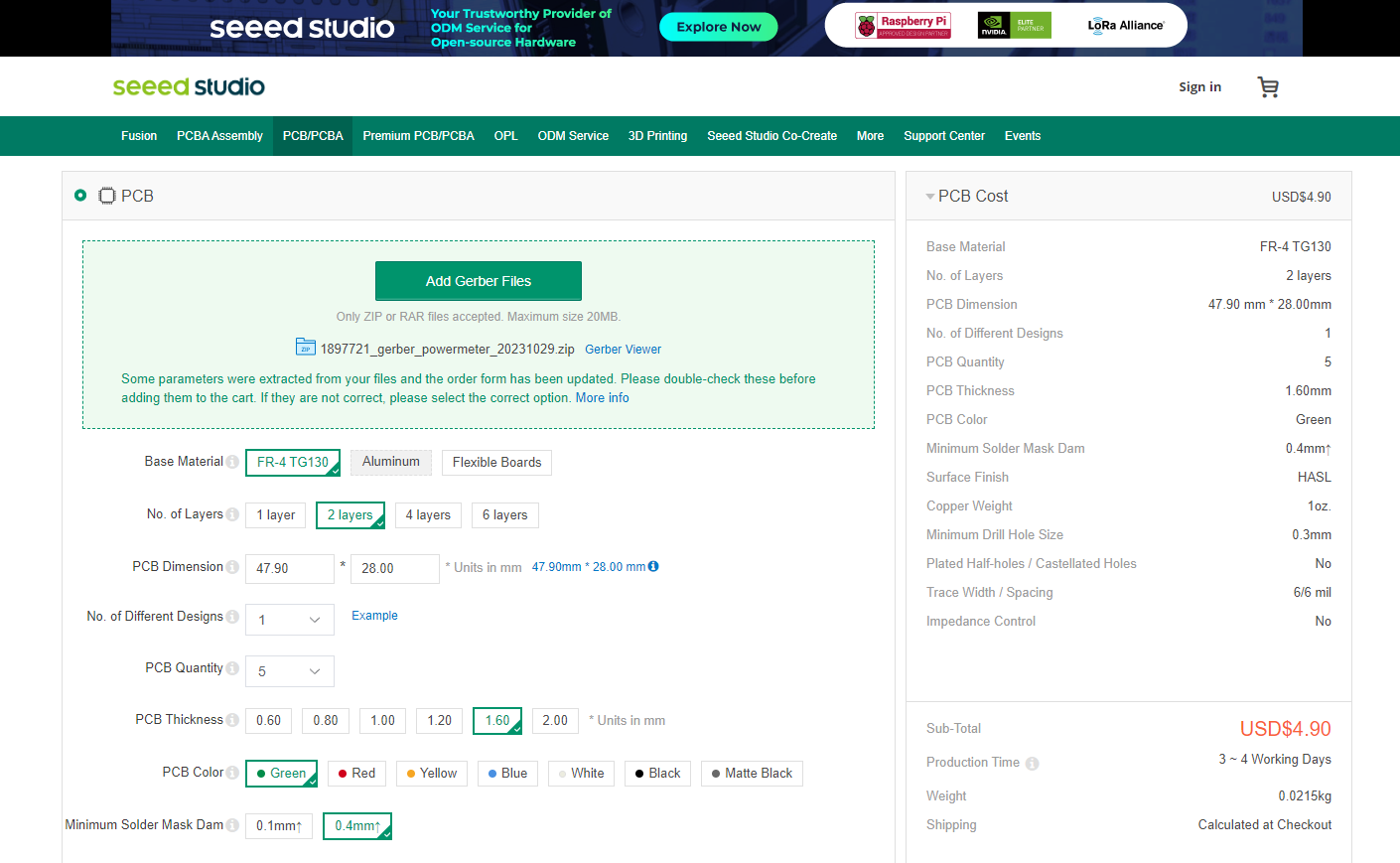
Task: Switch to the 3D Printing tab
Action: click(657, 136)
